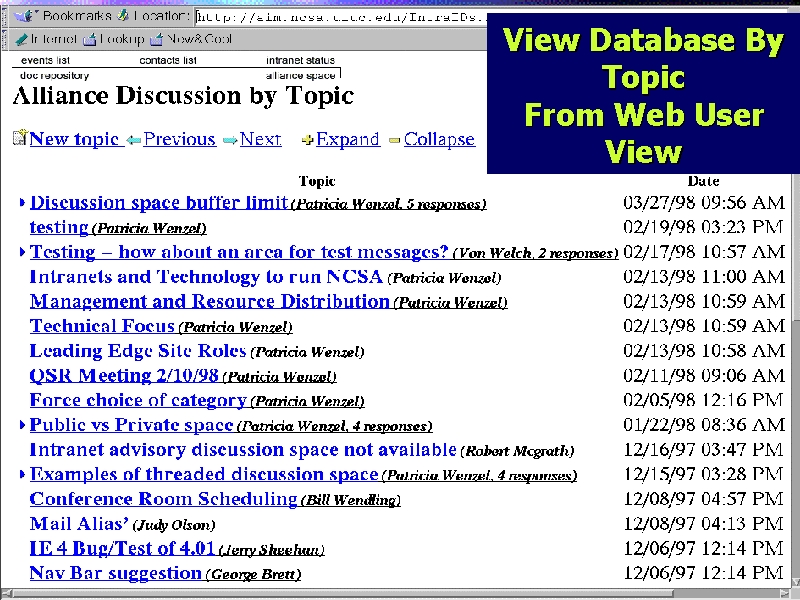Open Leading Edge Site Roles topic
The height and width of the screenshot is (600, 800).
[x=138, y=351]
